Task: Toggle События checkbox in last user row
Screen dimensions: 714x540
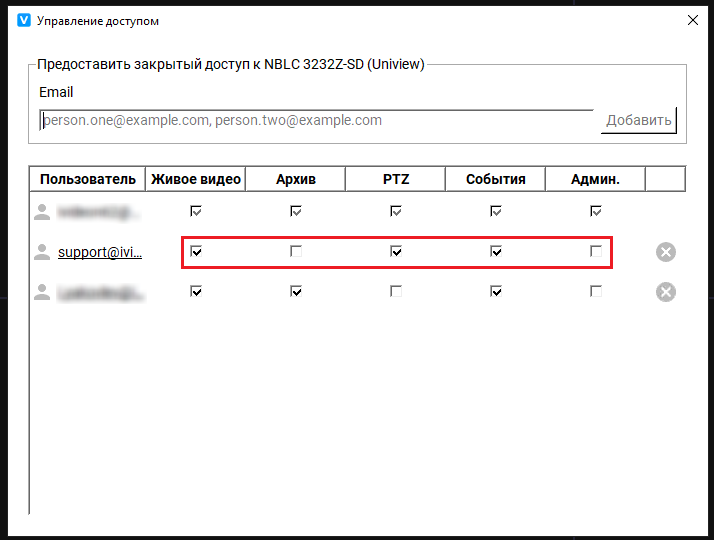Action: coord(496,291)
